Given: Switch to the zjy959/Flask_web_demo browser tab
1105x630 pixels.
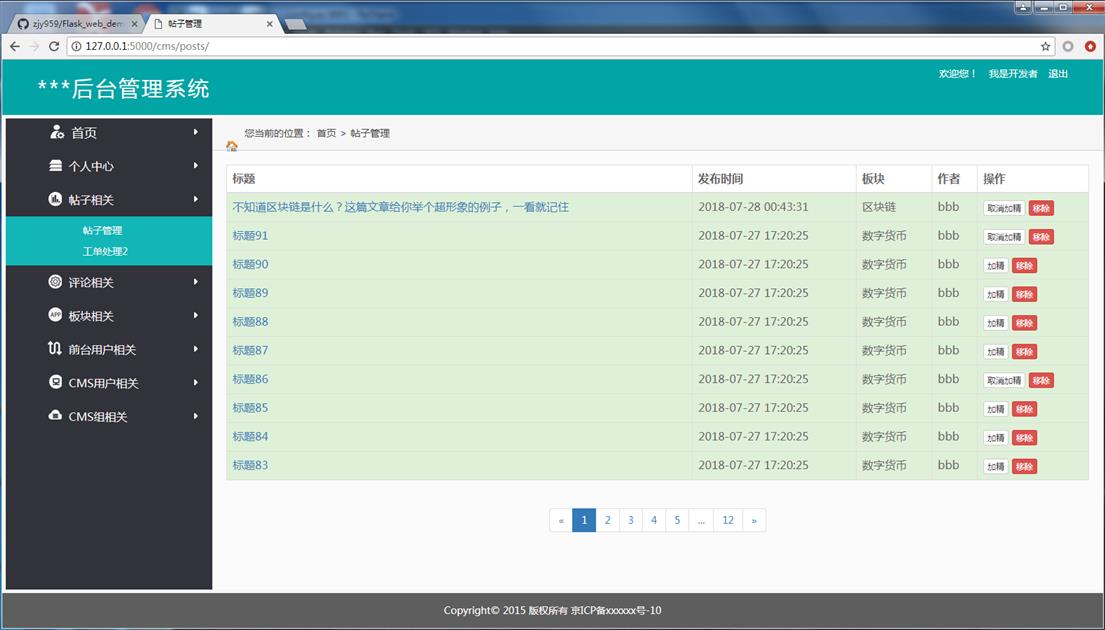Looking at the screenshot, I should (x=74, y=23).
